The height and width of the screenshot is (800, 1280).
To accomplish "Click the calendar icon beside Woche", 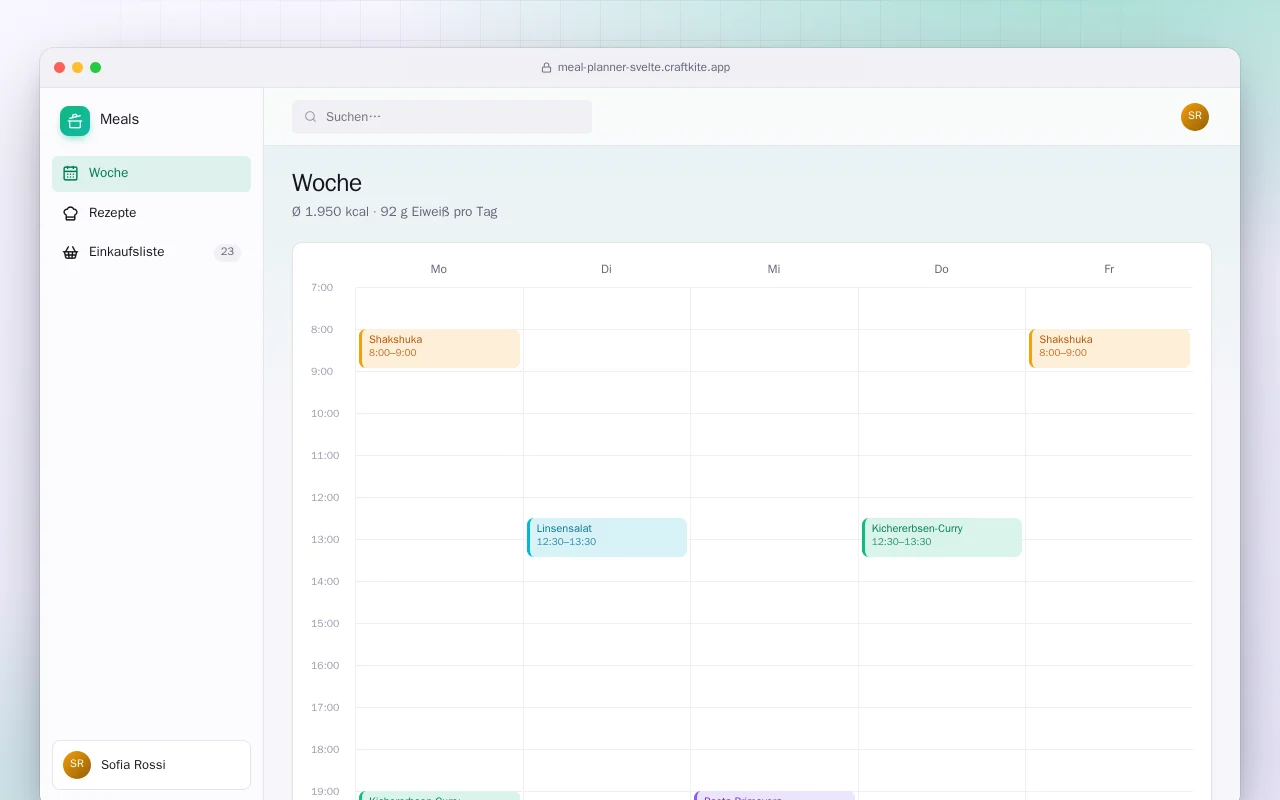I will pyautogui.click(x=70, y=173).
